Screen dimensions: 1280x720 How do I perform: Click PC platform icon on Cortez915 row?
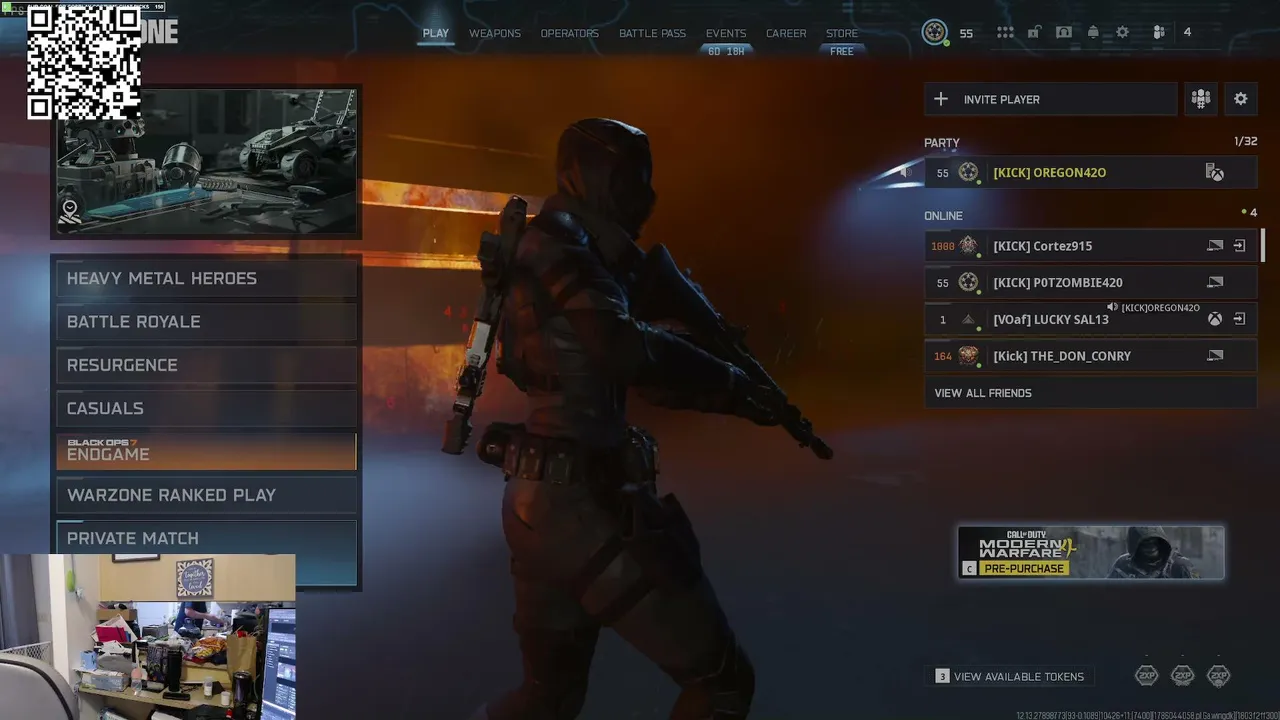pos(1215,246)
